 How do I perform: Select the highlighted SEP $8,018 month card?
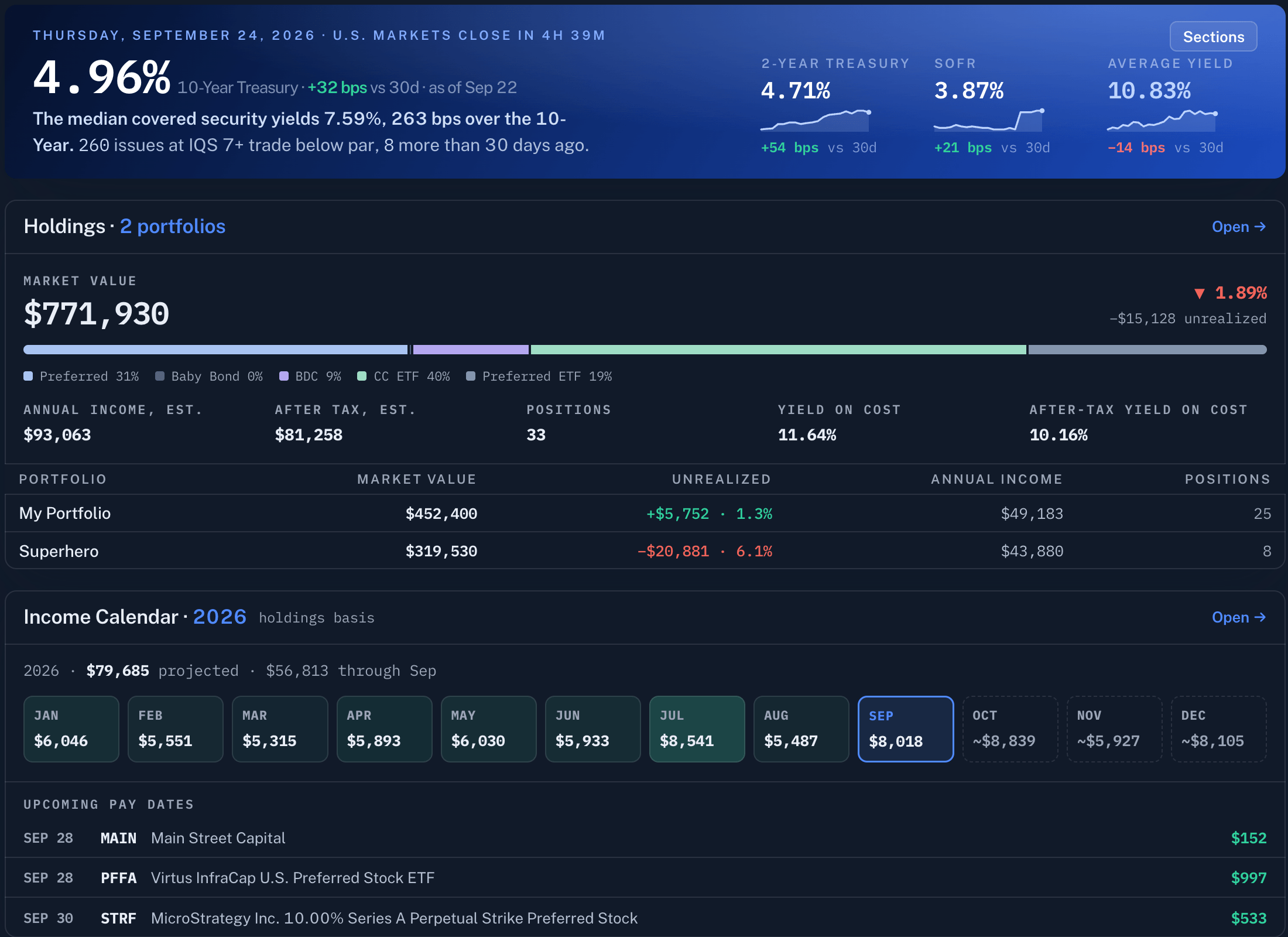pos(906,729)
